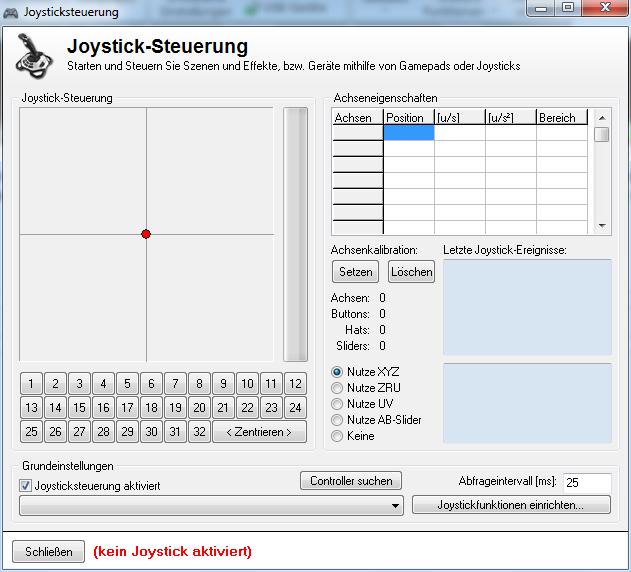Click joystick button 19
The height and width of the screenshot is (572, 631).
[x=175, y=408]
